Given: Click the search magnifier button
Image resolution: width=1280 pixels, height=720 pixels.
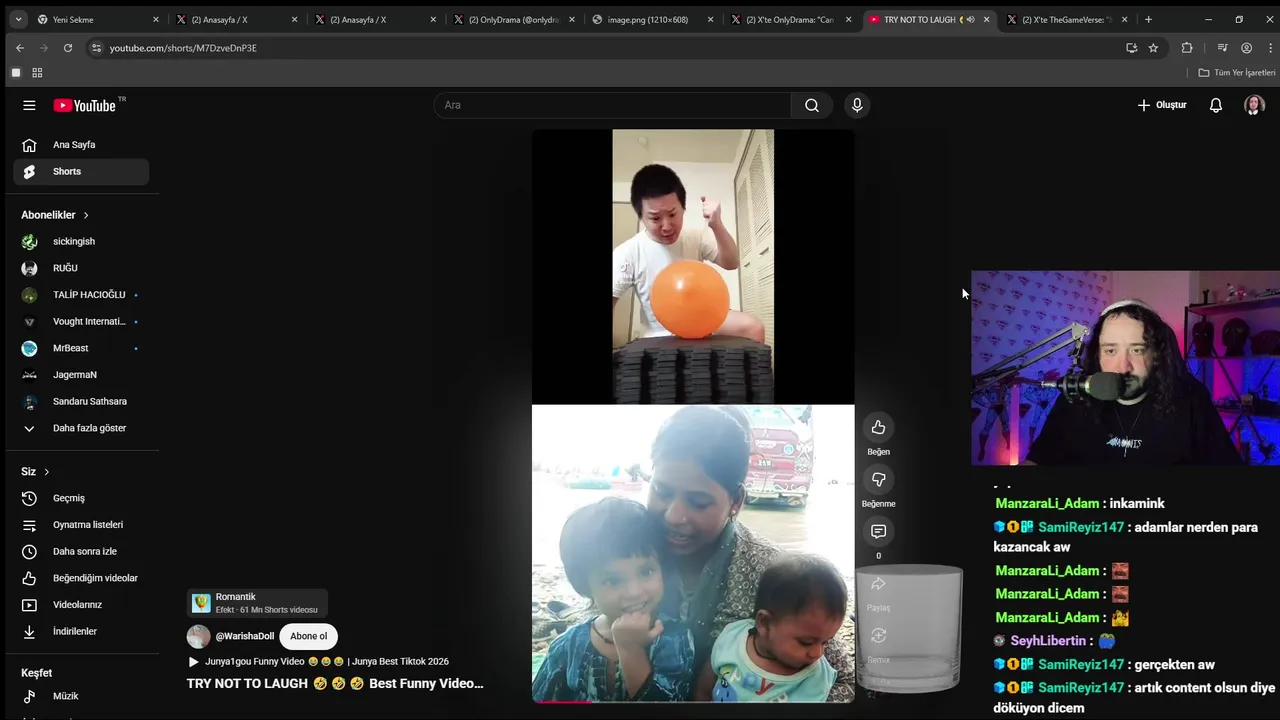Looking at the screenshot, I should point(812,105).
